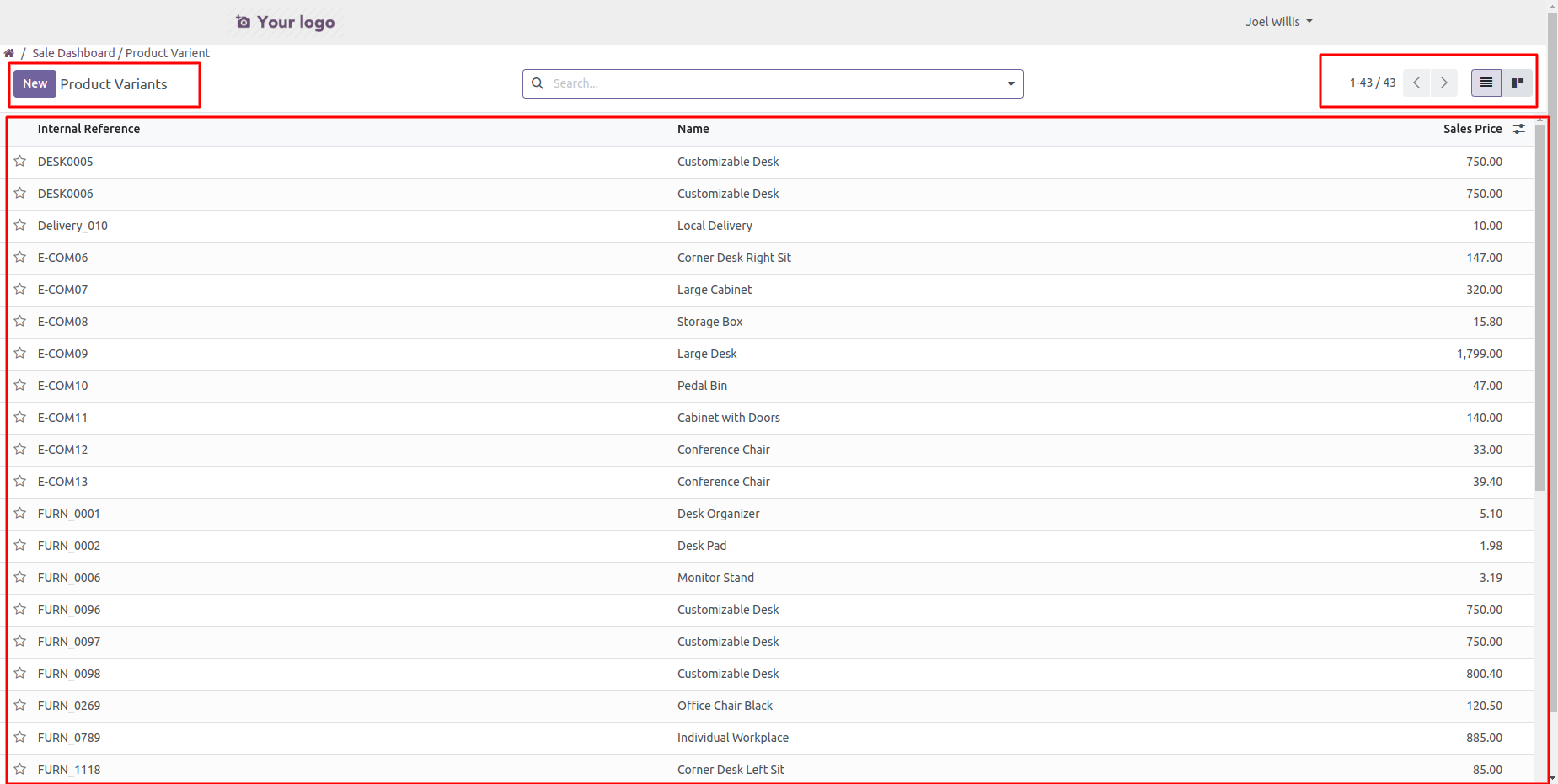Viewport: 1558px width, 784px height.
Task: Open the search options dropdown arrow
Action: [x=1011, y=83]
